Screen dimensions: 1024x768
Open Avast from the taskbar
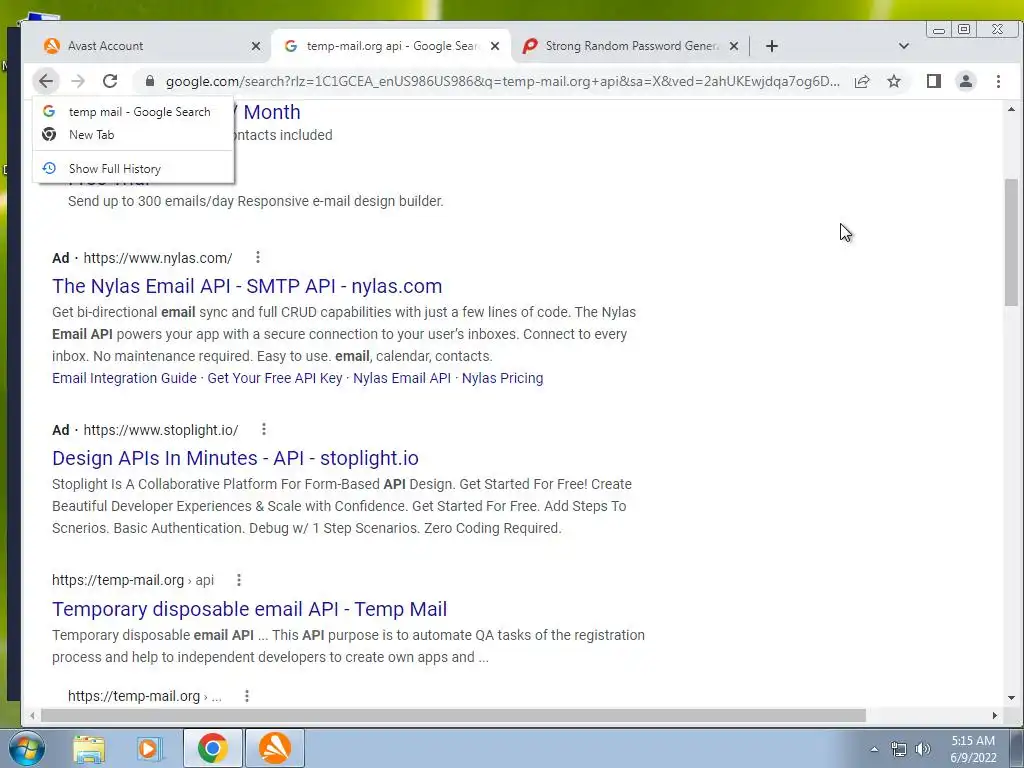click(x=275, y=748)
